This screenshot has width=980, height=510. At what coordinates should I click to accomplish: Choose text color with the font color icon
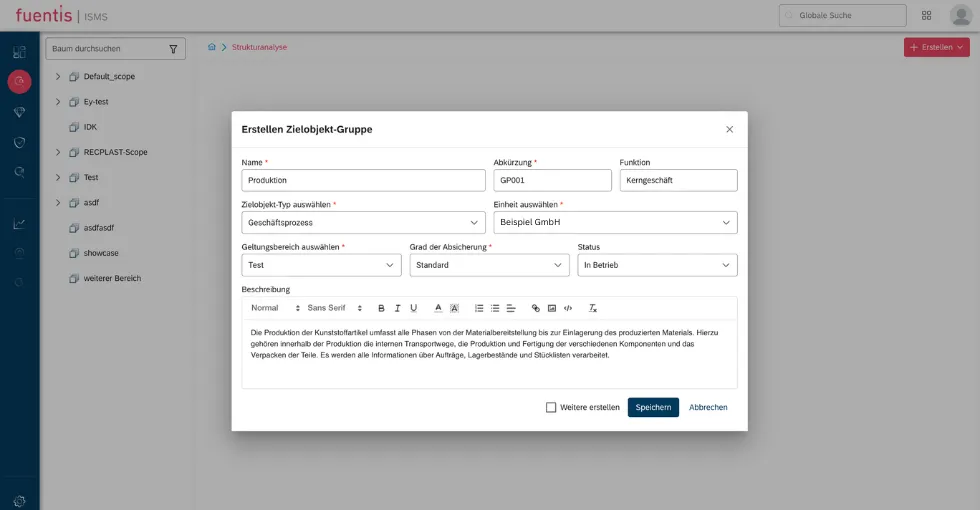pyautogui.click(x=438, y=308)
